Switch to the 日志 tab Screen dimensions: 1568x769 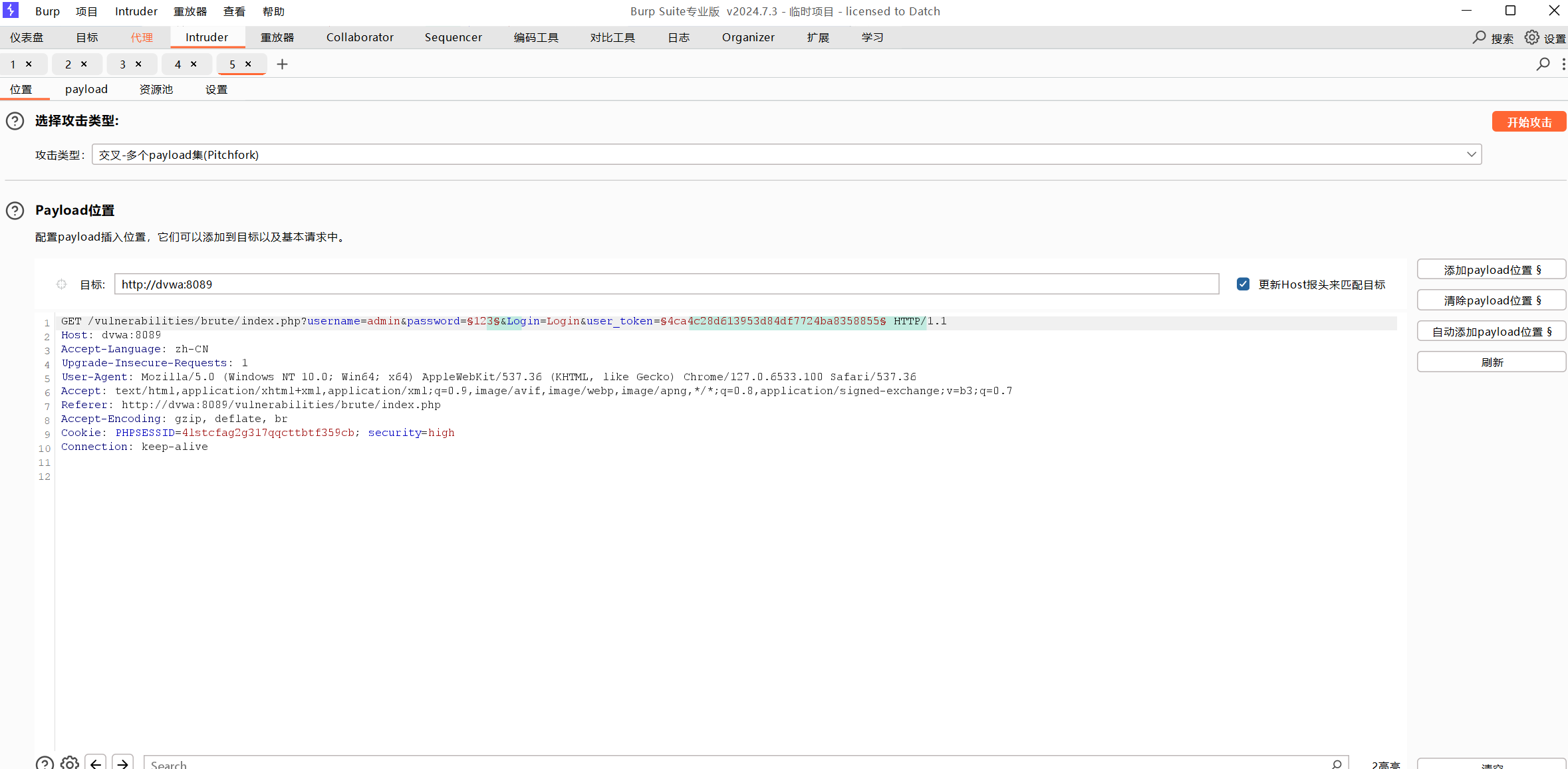point(679,37)
